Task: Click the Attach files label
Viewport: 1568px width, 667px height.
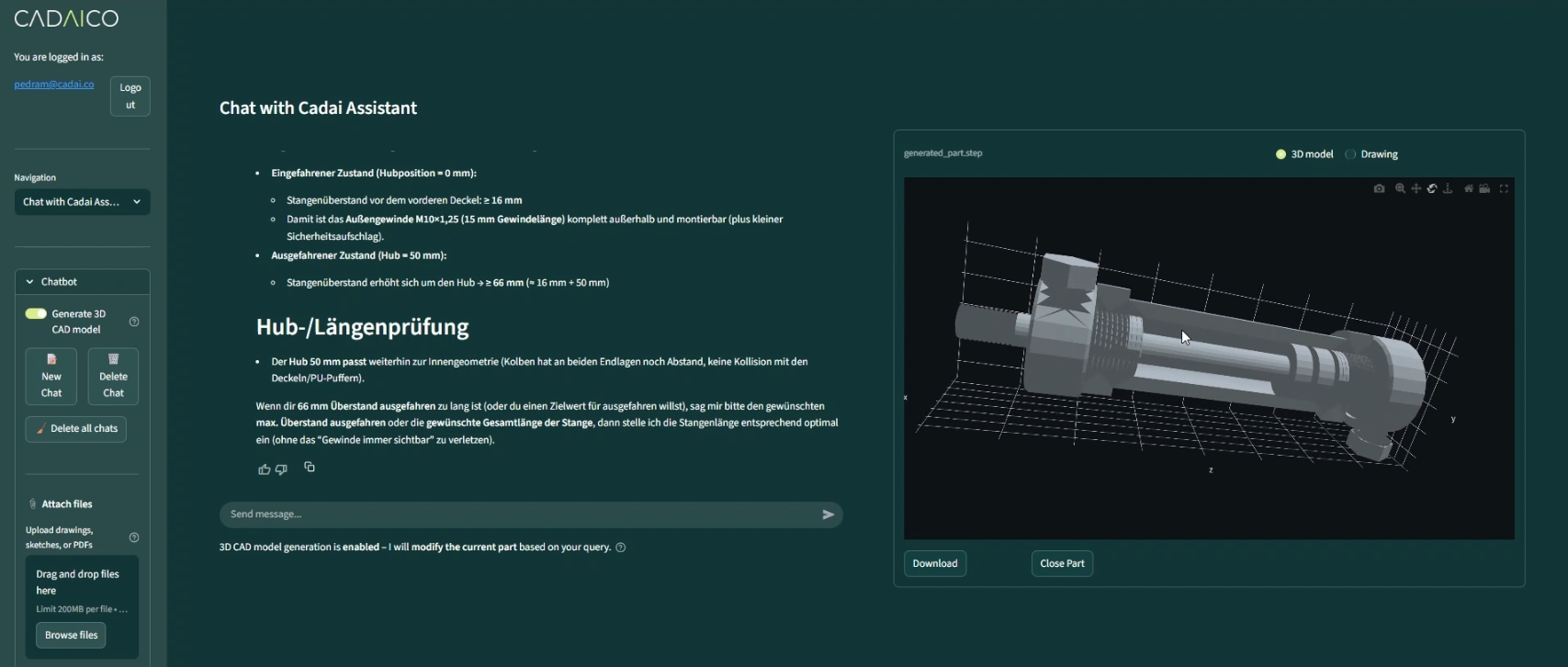Action: pyautogui.click(x=67, y=504)
